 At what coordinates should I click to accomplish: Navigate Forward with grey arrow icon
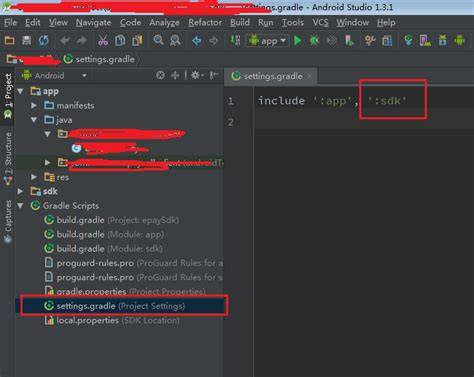pos(214,41)
